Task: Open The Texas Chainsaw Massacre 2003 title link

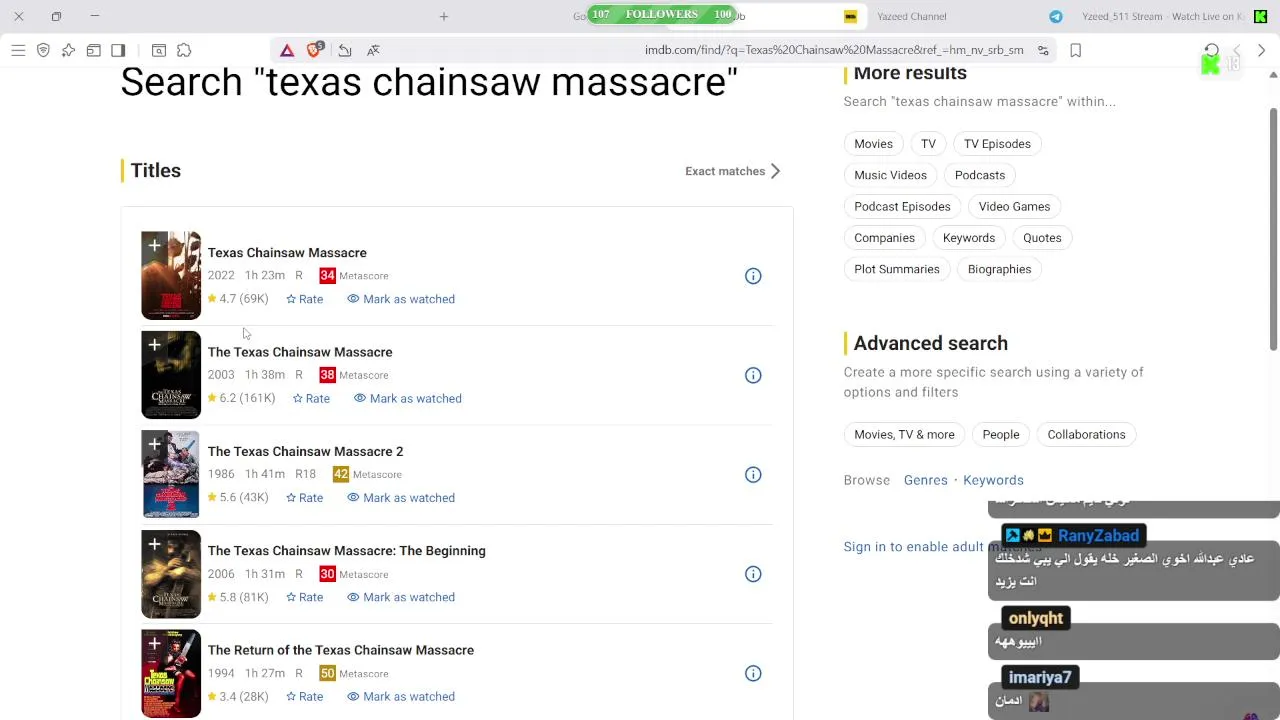Action: pyautogui.click(x=300, y=352)
